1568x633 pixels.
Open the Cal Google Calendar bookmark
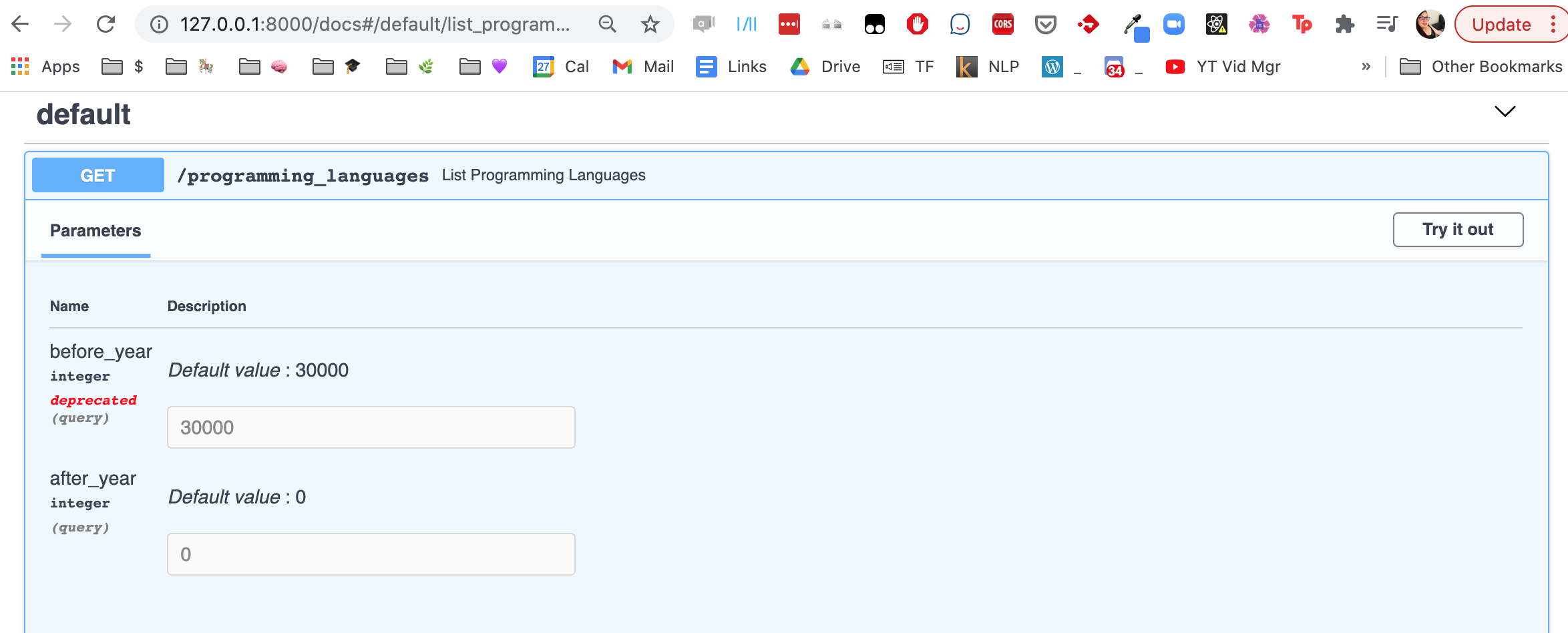[562, 66]
